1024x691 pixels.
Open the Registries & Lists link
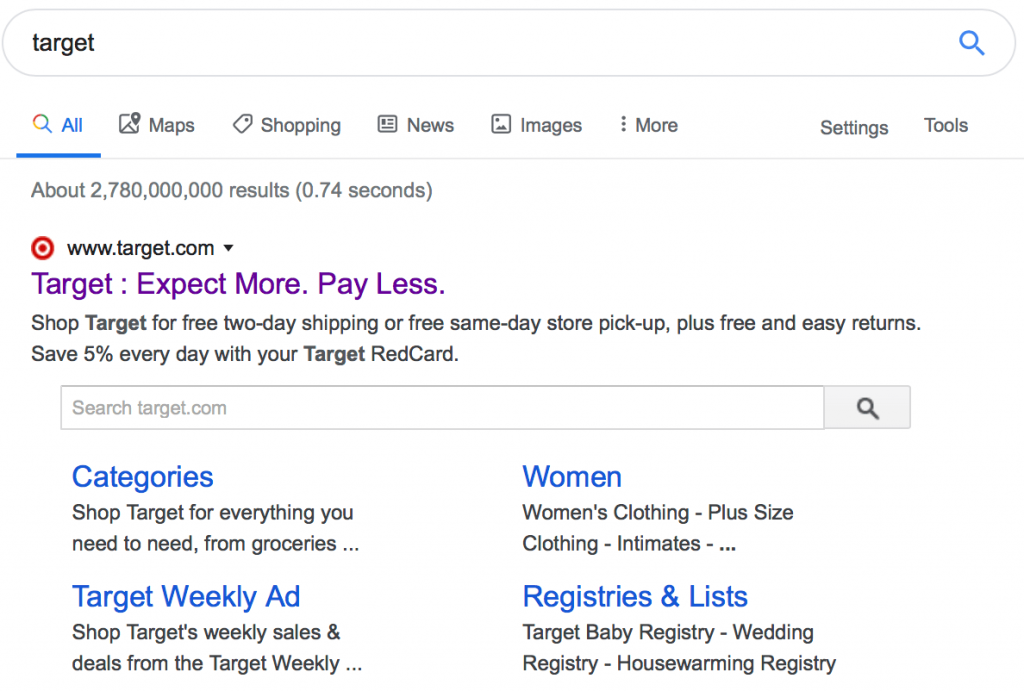point(634,597)
